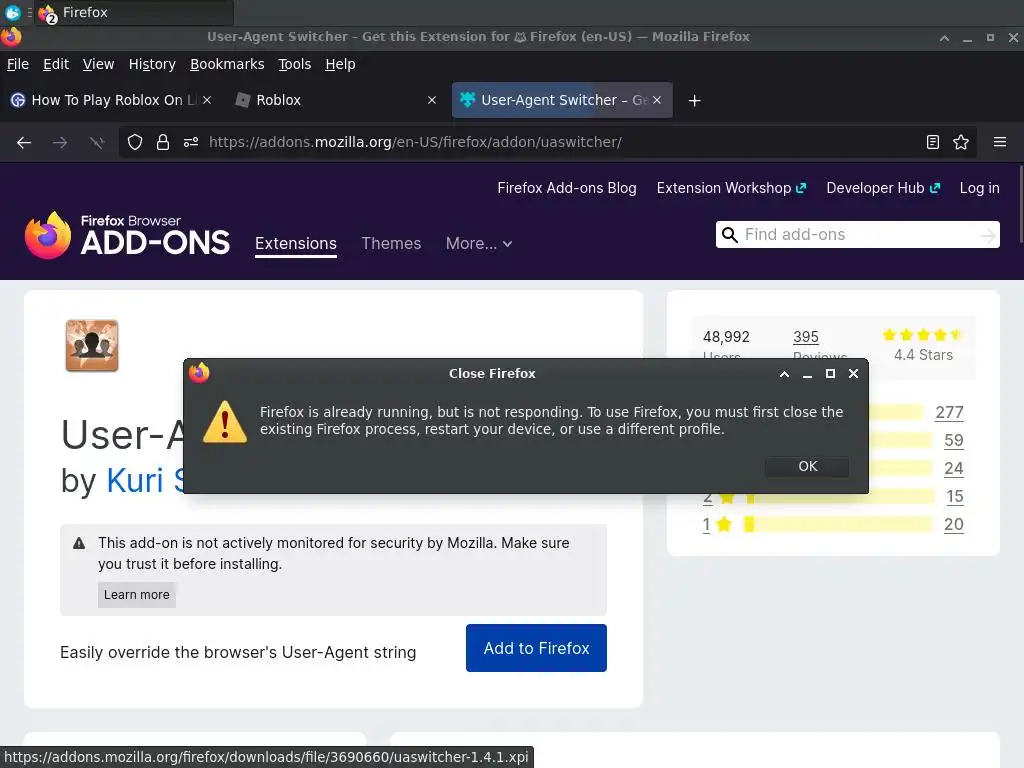The image size is (1024, 768).
Task: Click the 1 star rating row star
Action: click(x=724, y=524)
